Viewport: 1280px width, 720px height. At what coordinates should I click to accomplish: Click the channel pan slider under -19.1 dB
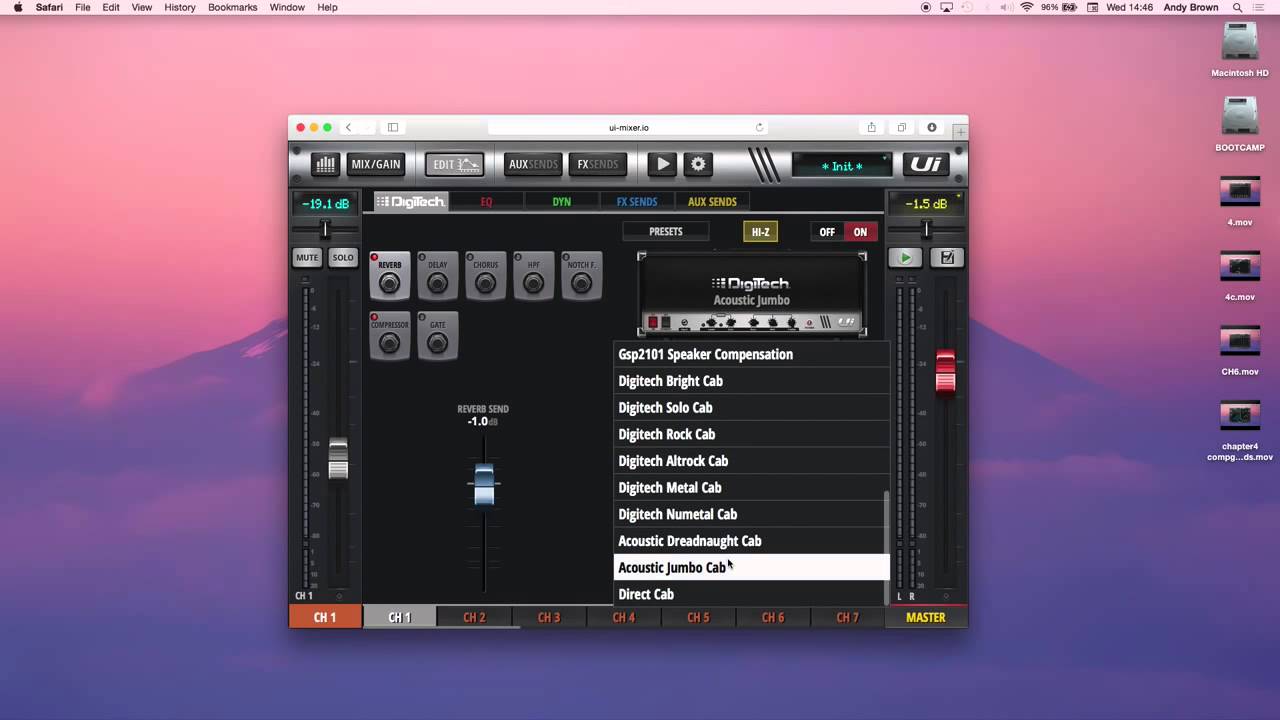pos(324,230)
